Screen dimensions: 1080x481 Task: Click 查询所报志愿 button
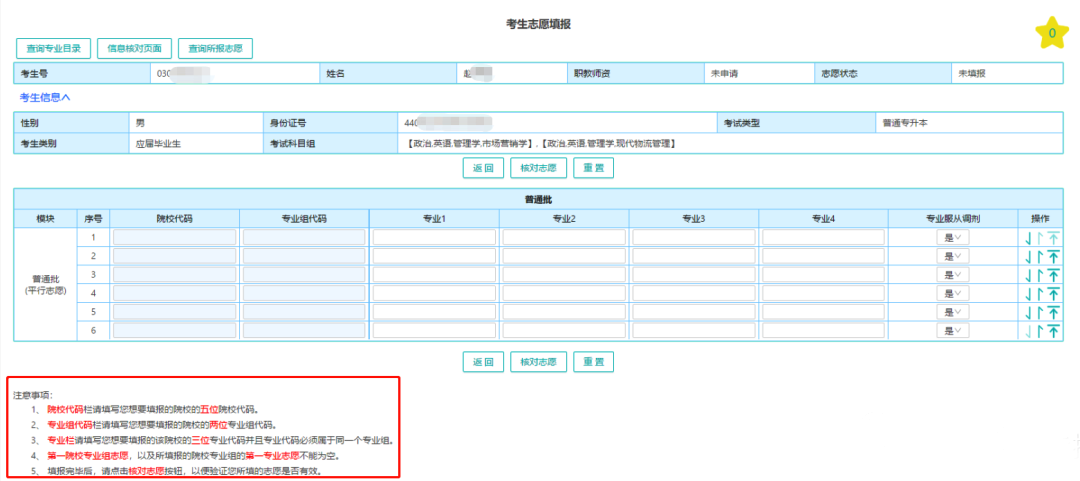click(x=215, y=48)
